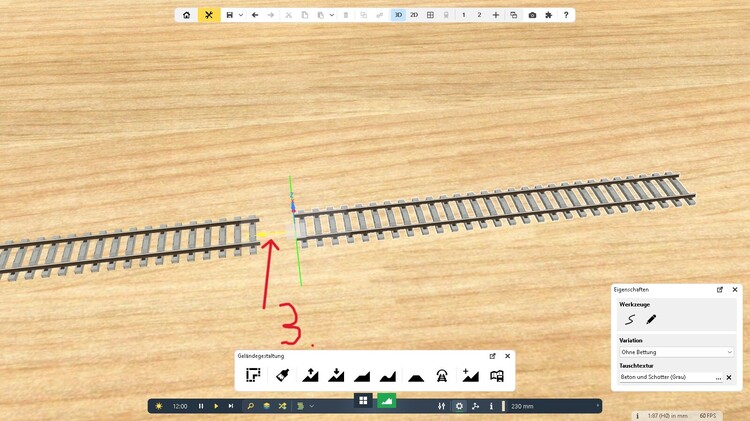
Task: Show info with the bottom bar i icon
Action: (x=491, y=406)
